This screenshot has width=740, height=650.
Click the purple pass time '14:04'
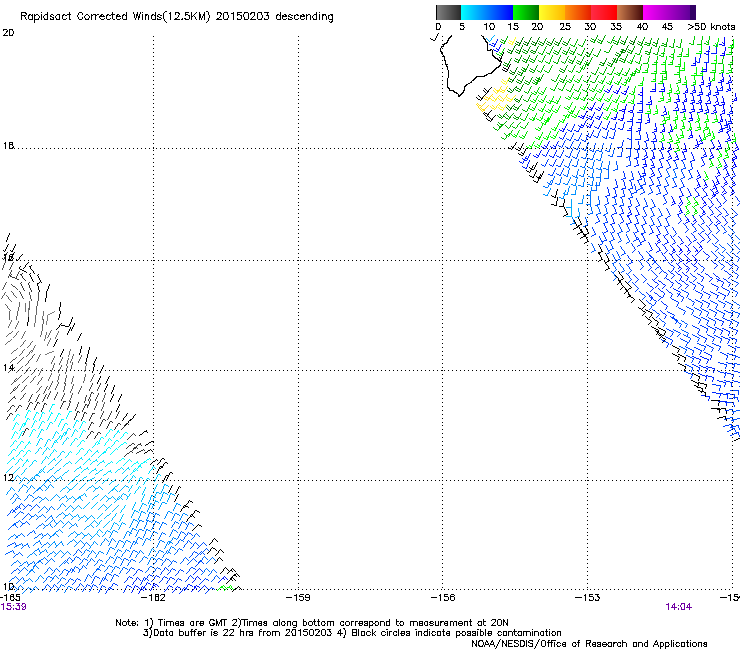(x=679, y=607)
